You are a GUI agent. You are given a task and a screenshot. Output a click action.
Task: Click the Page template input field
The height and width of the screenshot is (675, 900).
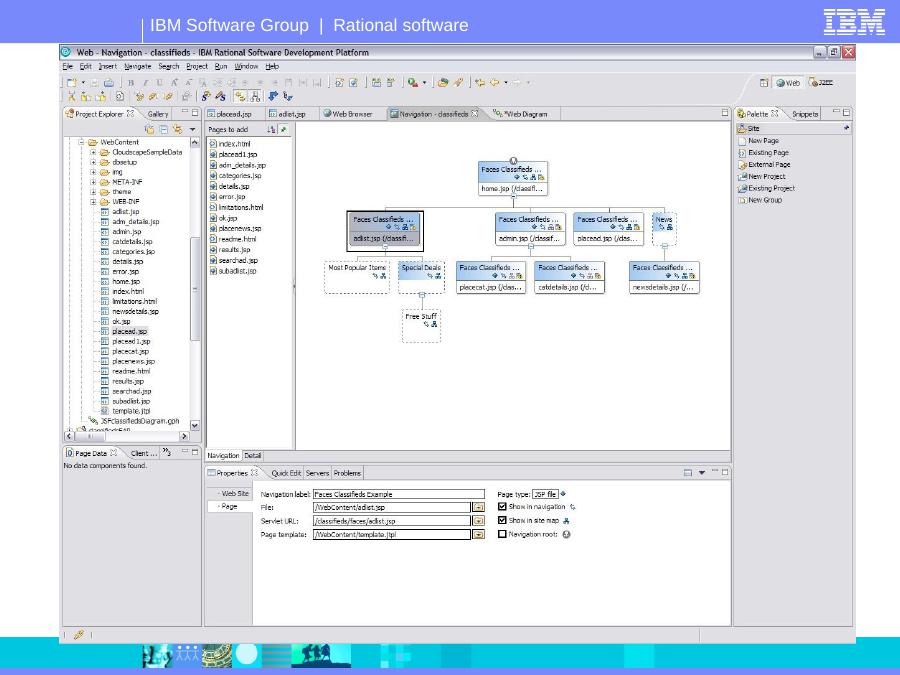392,534
